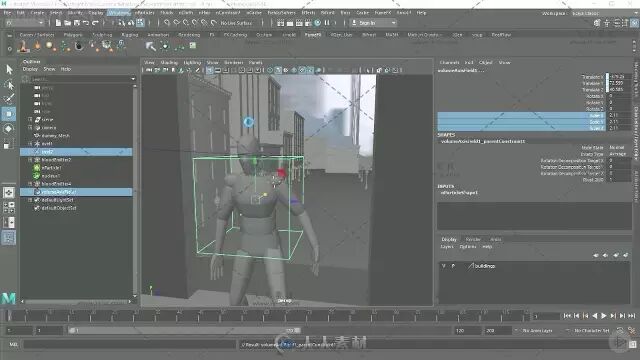Activate the highlighted Move tool in toolbox

9,113
